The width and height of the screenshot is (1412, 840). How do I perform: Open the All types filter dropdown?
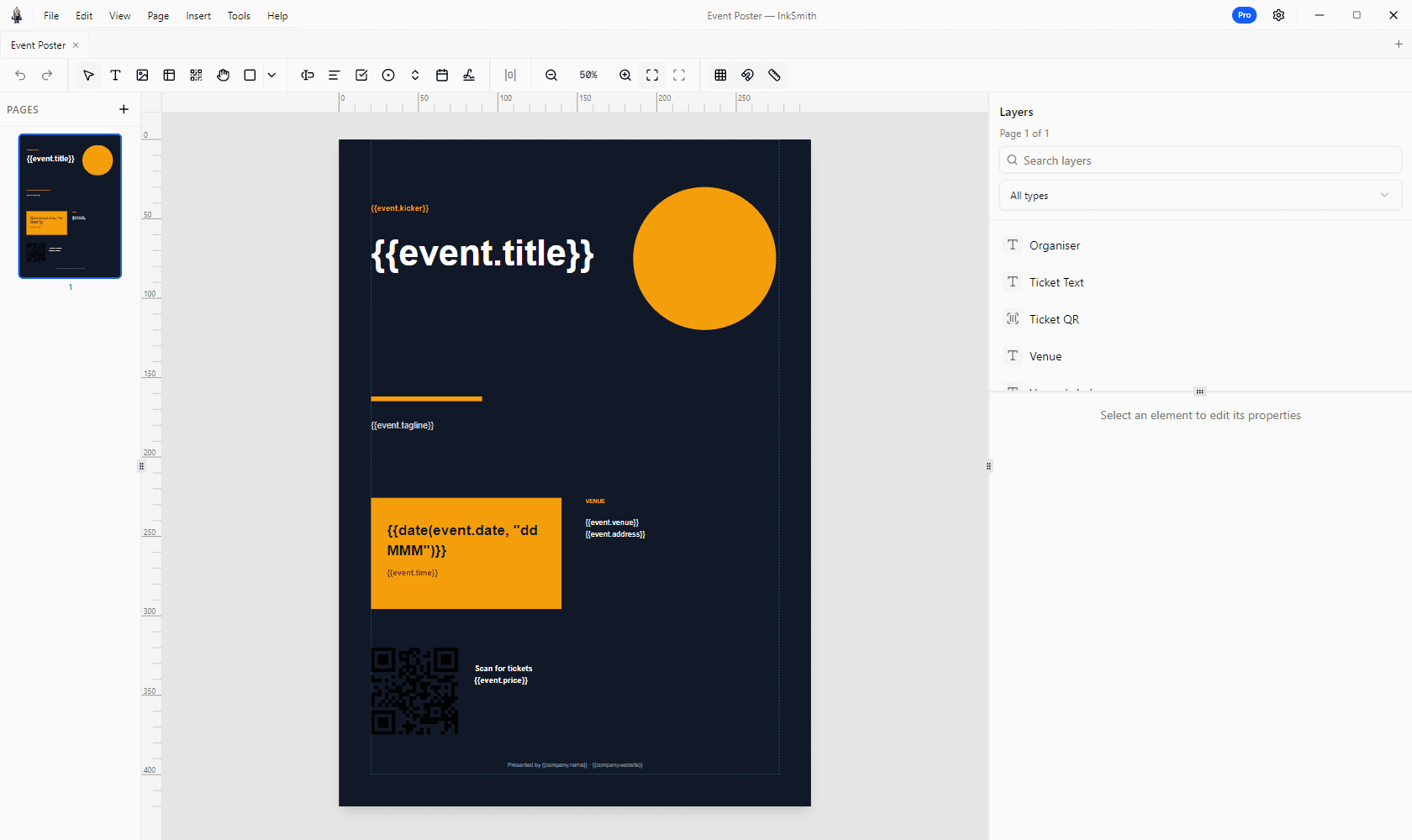click(1200, 196)
